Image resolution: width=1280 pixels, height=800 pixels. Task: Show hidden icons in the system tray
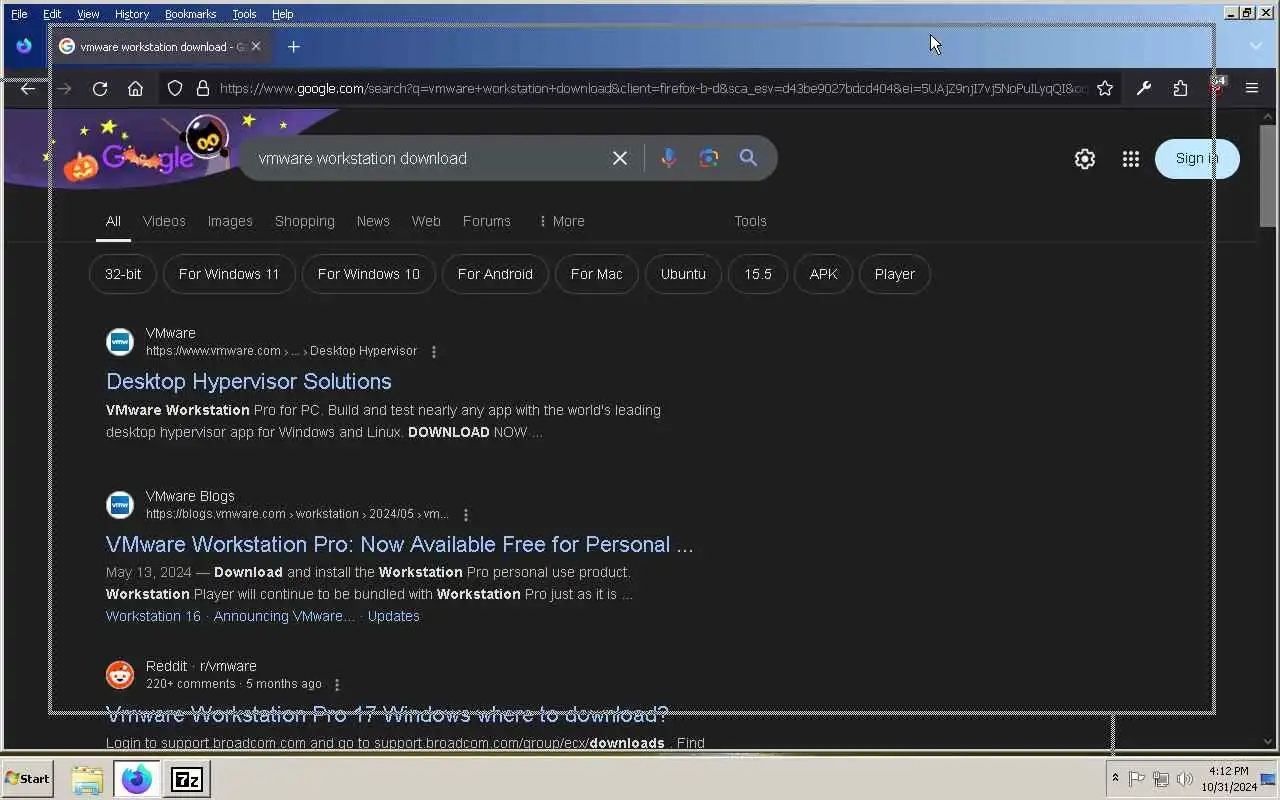coord(1115,778)
